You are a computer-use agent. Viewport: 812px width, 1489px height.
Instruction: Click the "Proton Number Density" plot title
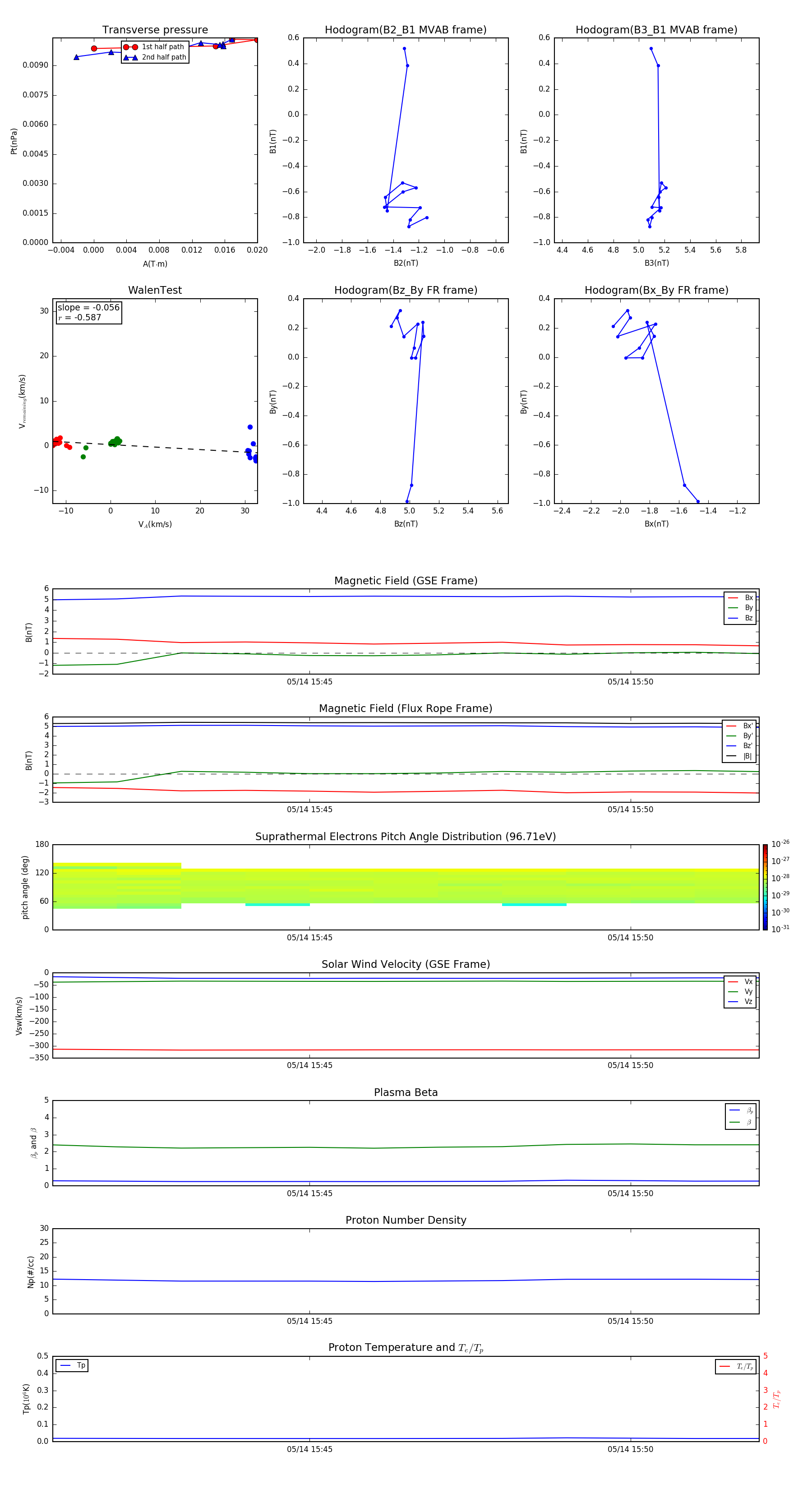click(406, 1220)
